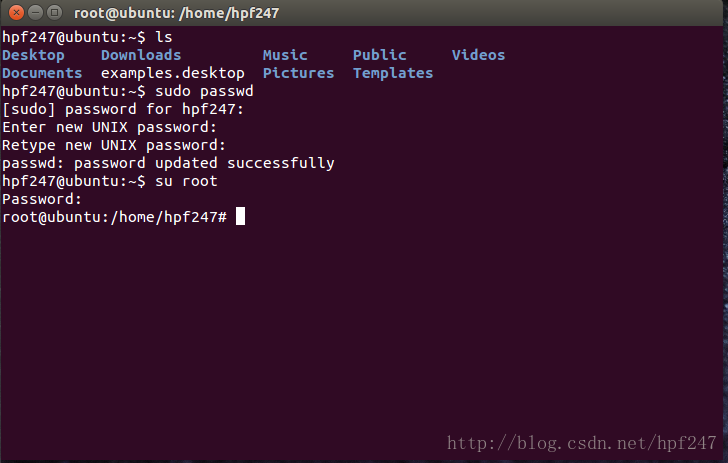
Task: Select the Public directory entry
Action: pos(380,55)
